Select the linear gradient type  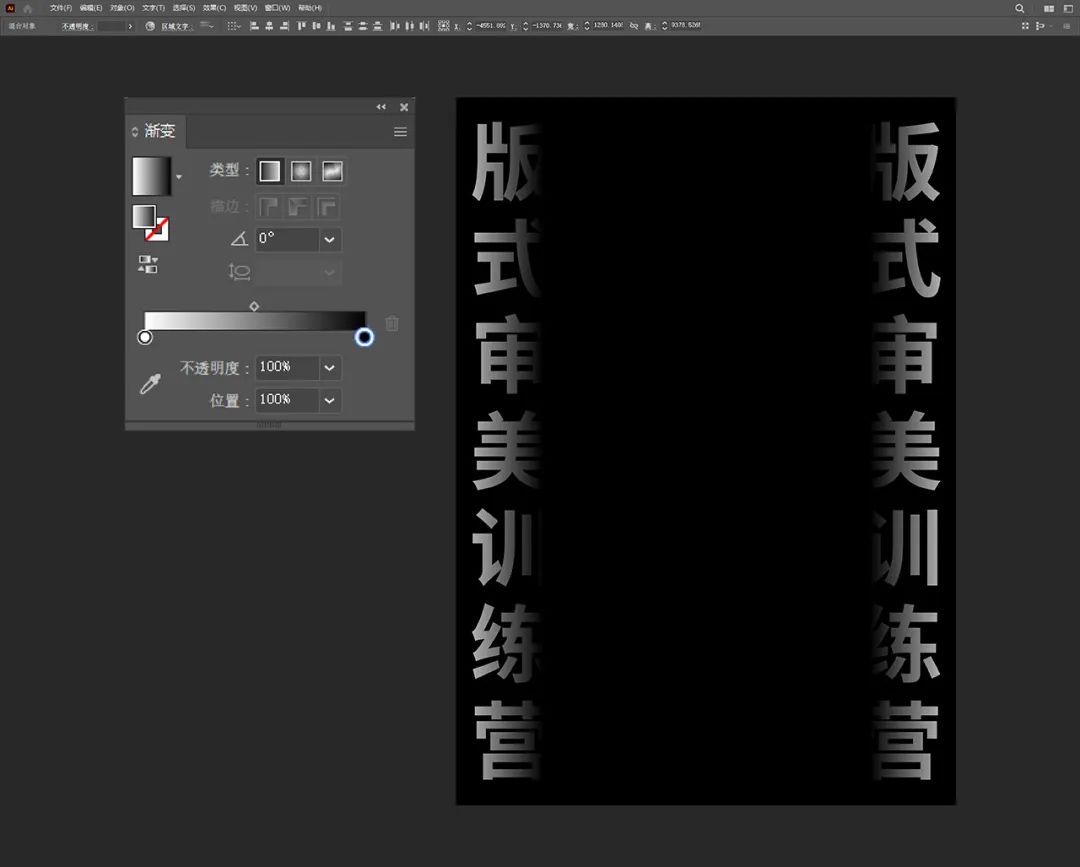point(270,171)
